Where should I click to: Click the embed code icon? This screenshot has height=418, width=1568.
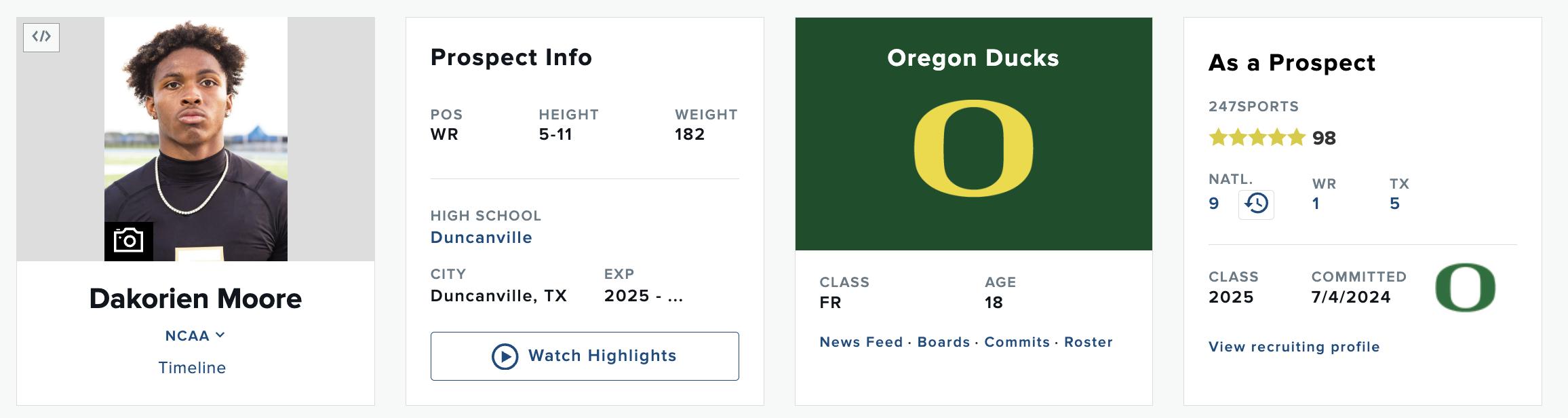pyautogui.click(x=41, y=37)
